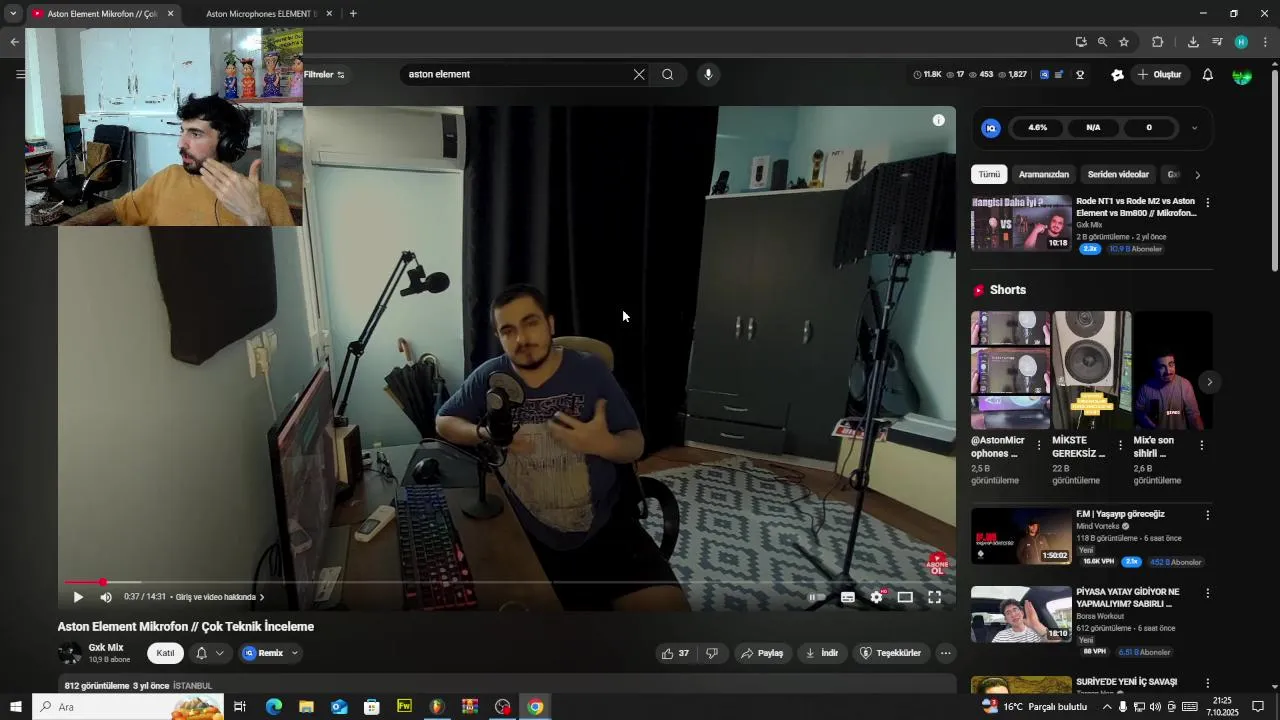Expand the vidIQ score panel chevron
Image resolution: width=1280 pixels, height=720 pixels.
(1194, 128)
